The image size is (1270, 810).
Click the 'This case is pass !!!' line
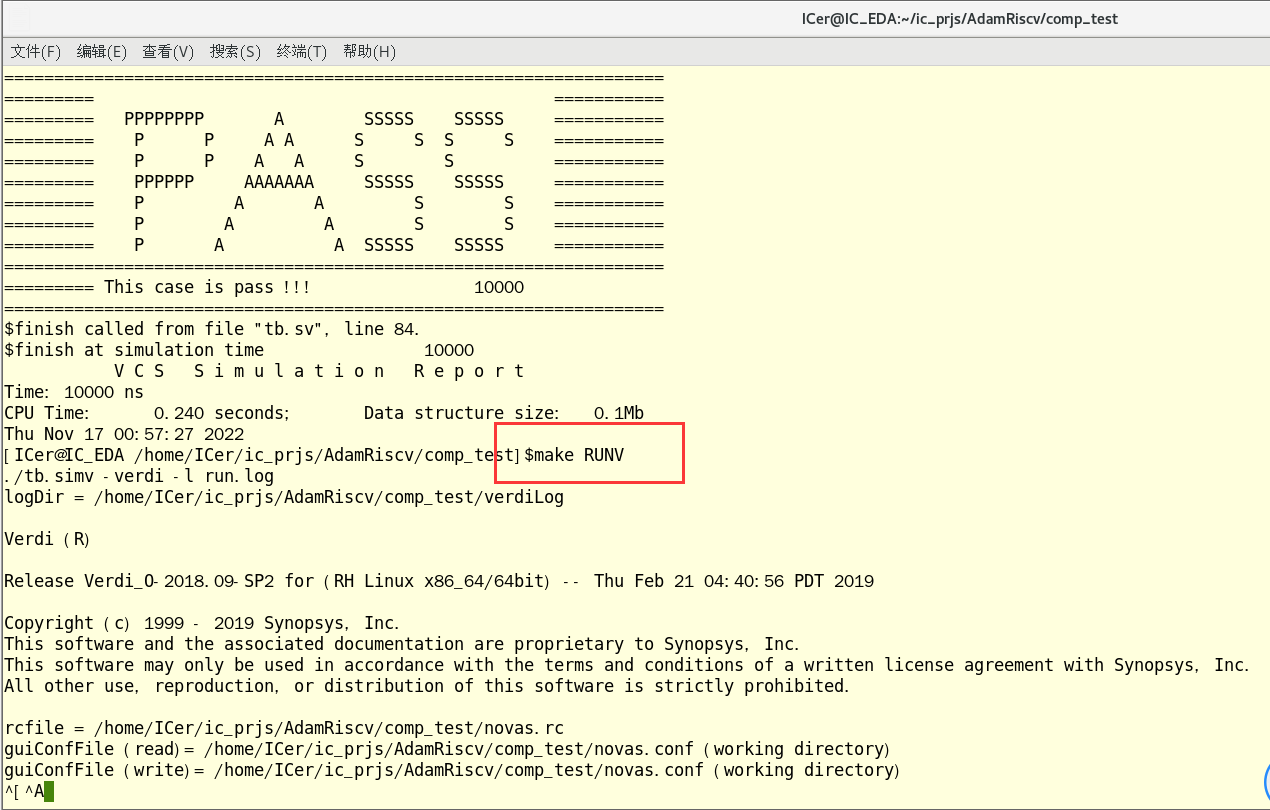coord(264,287)
